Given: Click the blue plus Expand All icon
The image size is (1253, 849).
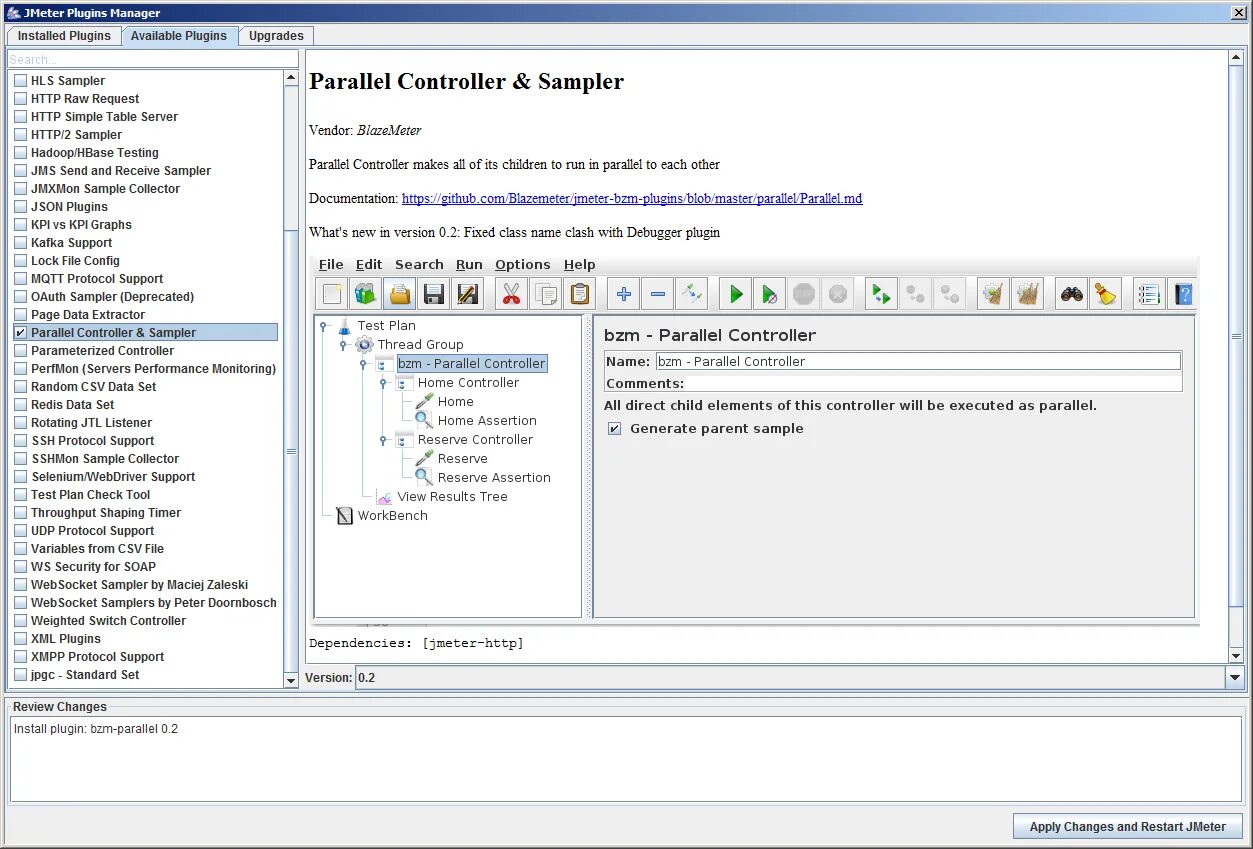Looking at the screenshot, I should 624,294.
